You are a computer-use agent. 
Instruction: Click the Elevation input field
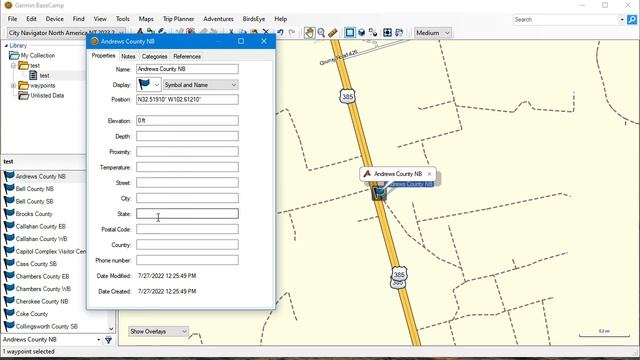tap(187, 120)
